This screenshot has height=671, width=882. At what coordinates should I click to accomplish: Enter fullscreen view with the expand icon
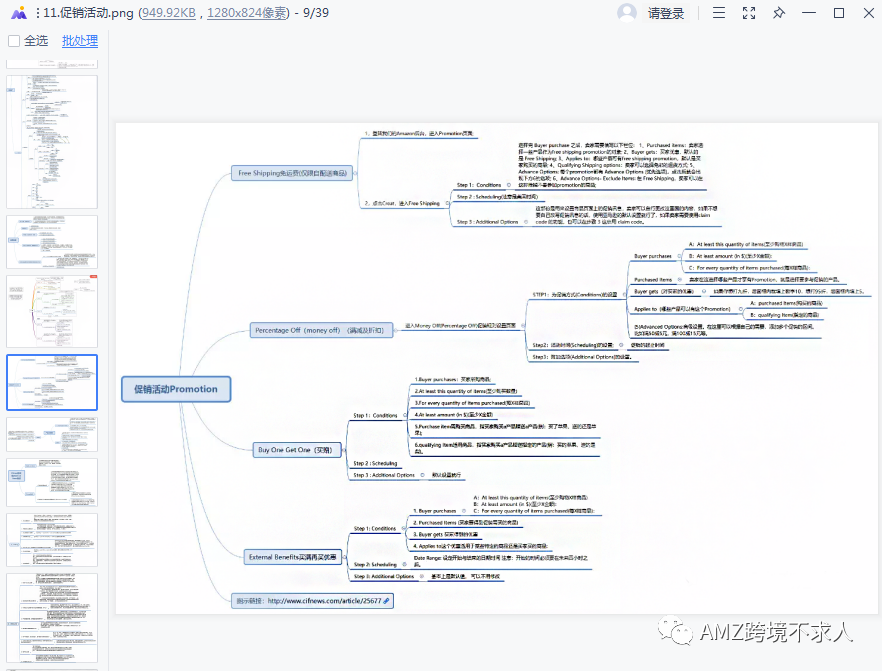[x=749, y=13]
